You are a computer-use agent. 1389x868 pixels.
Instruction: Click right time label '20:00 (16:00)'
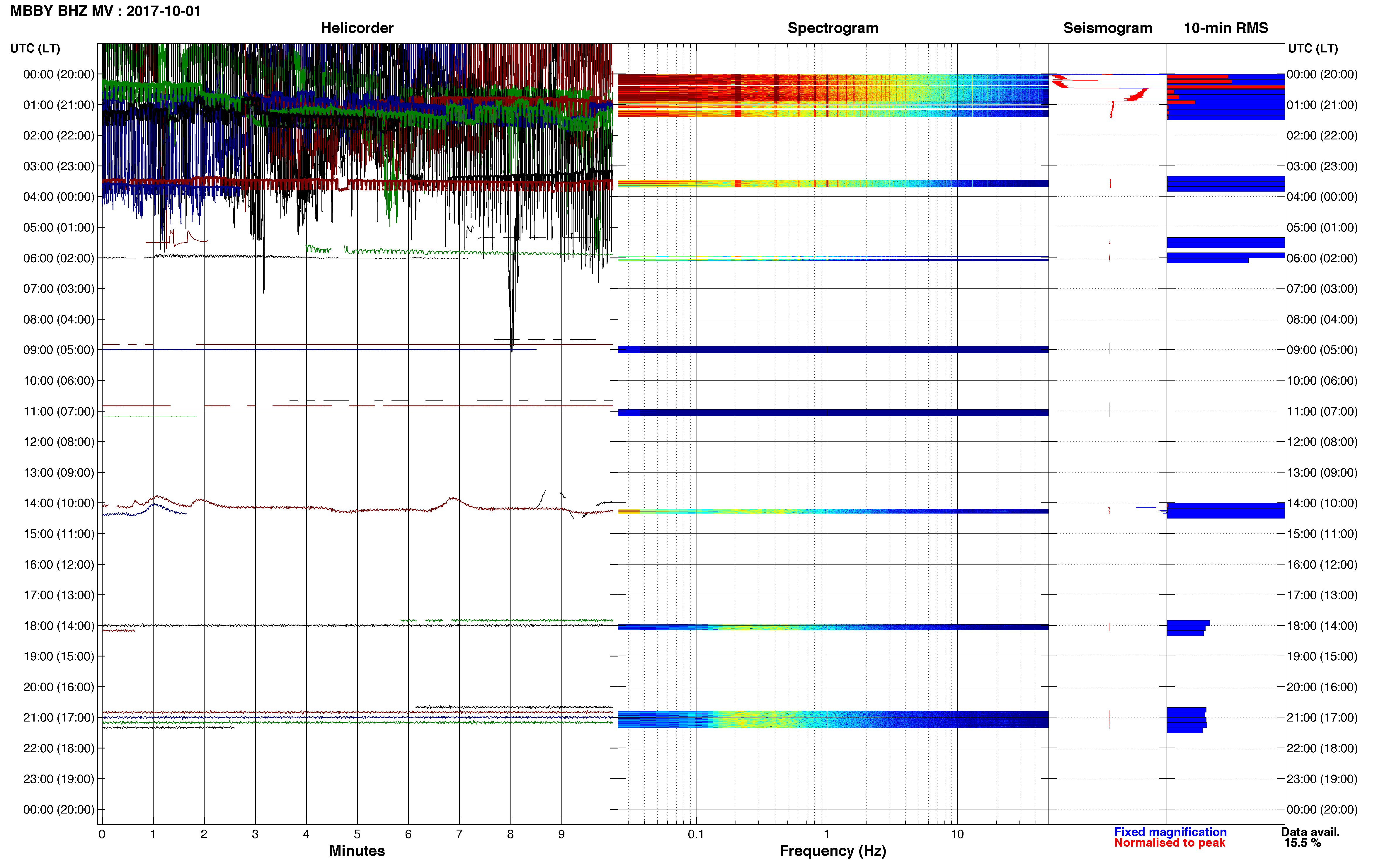(1322, 687)
